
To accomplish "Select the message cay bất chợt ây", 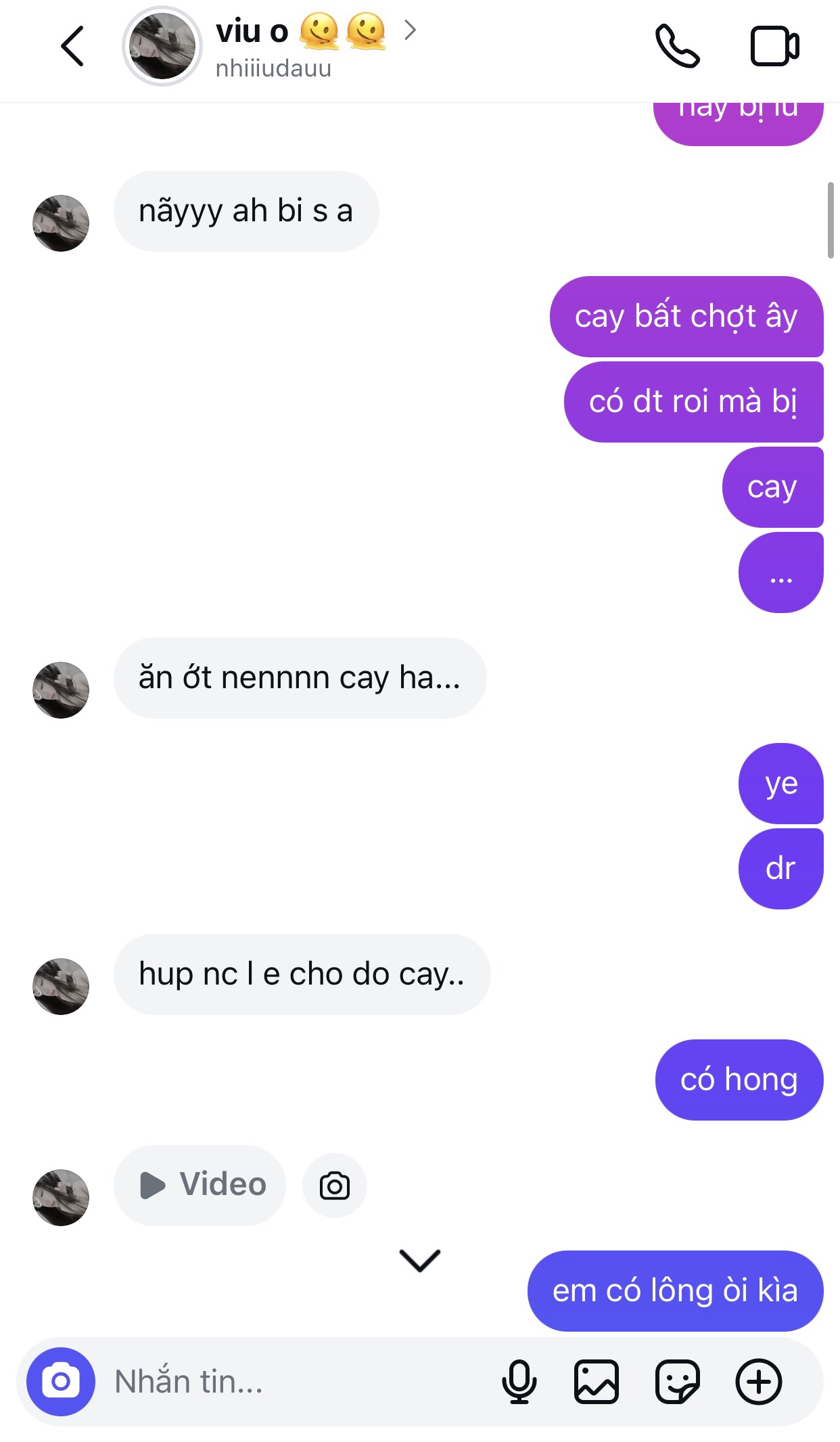I will tap(686, 316).
